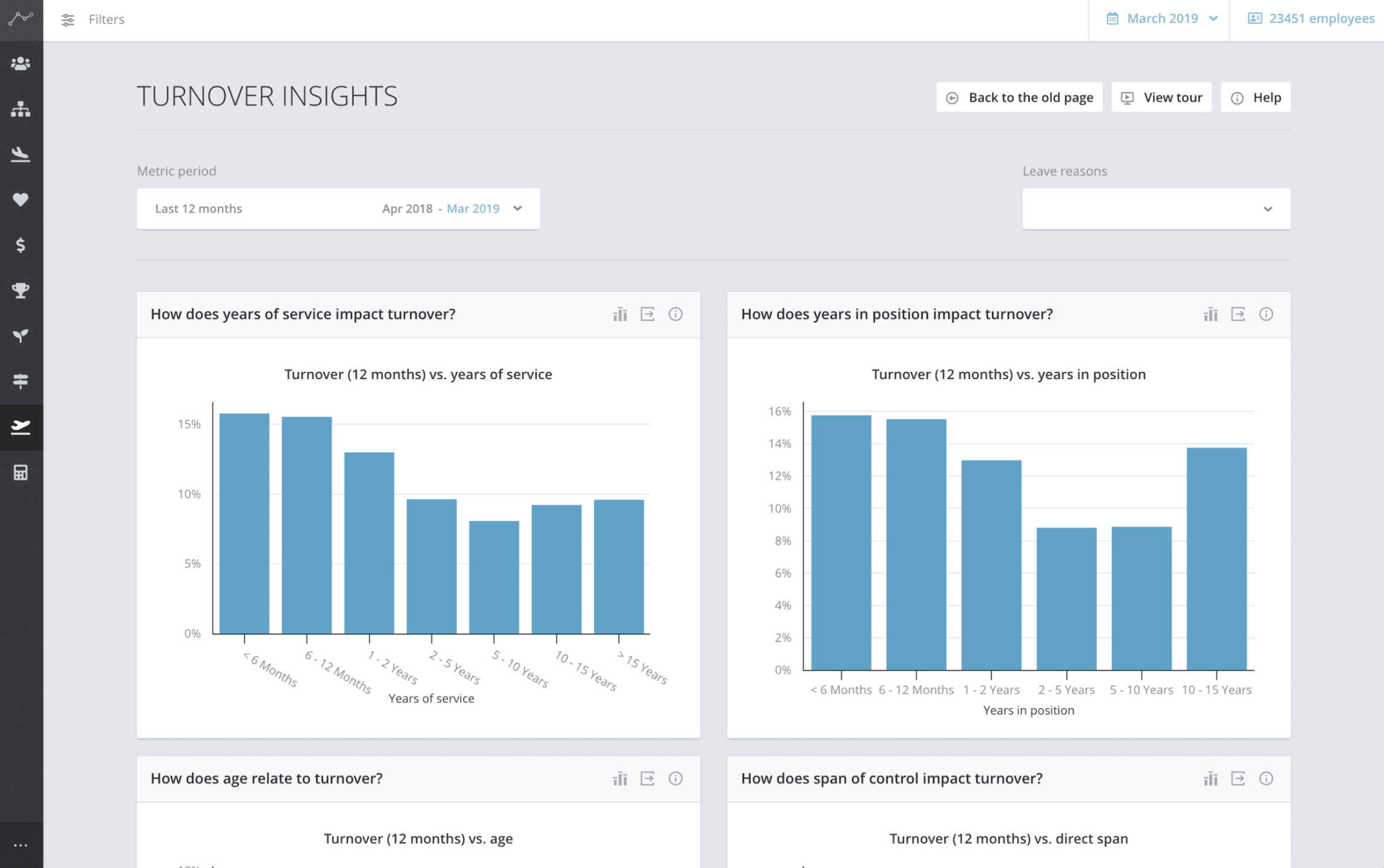This screenshot has width=1384, height=868.
Task: Open the sidebar more options ellipsis
Action: tap(21, 845)
